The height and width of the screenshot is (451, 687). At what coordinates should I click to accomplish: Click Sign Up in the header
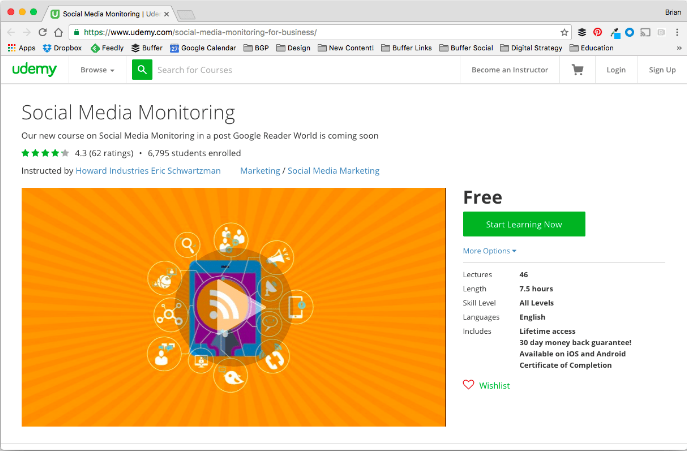(662, 70)
